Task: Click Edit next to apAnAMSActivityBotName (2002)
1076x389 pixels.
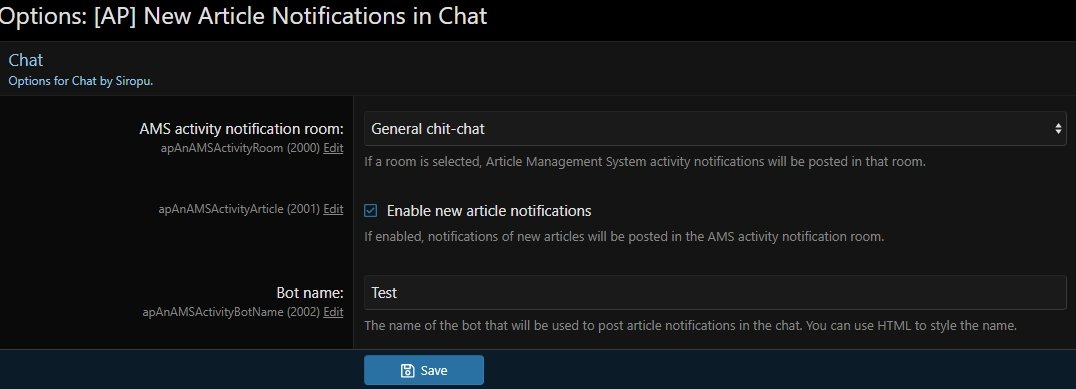Action: 333,311
